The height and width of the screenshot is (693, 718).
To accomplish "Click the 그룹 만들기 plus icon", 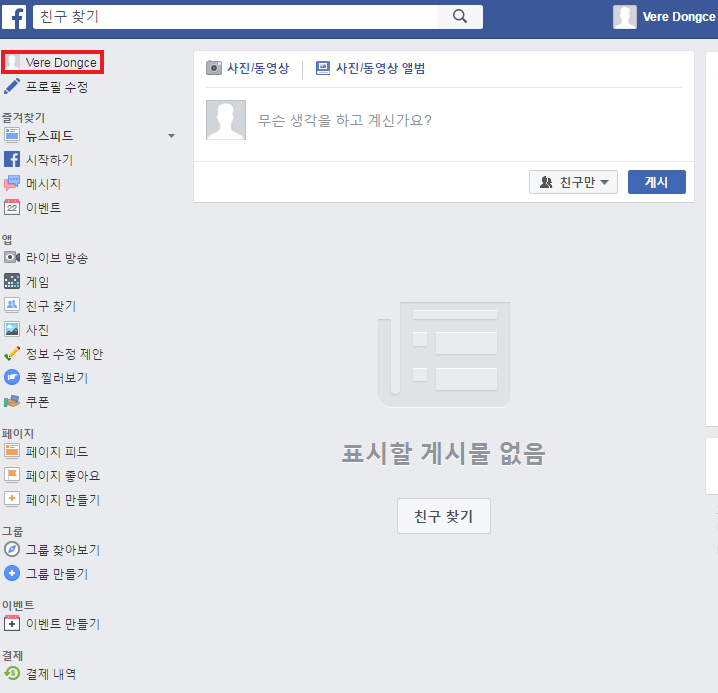I will [12, 573].
